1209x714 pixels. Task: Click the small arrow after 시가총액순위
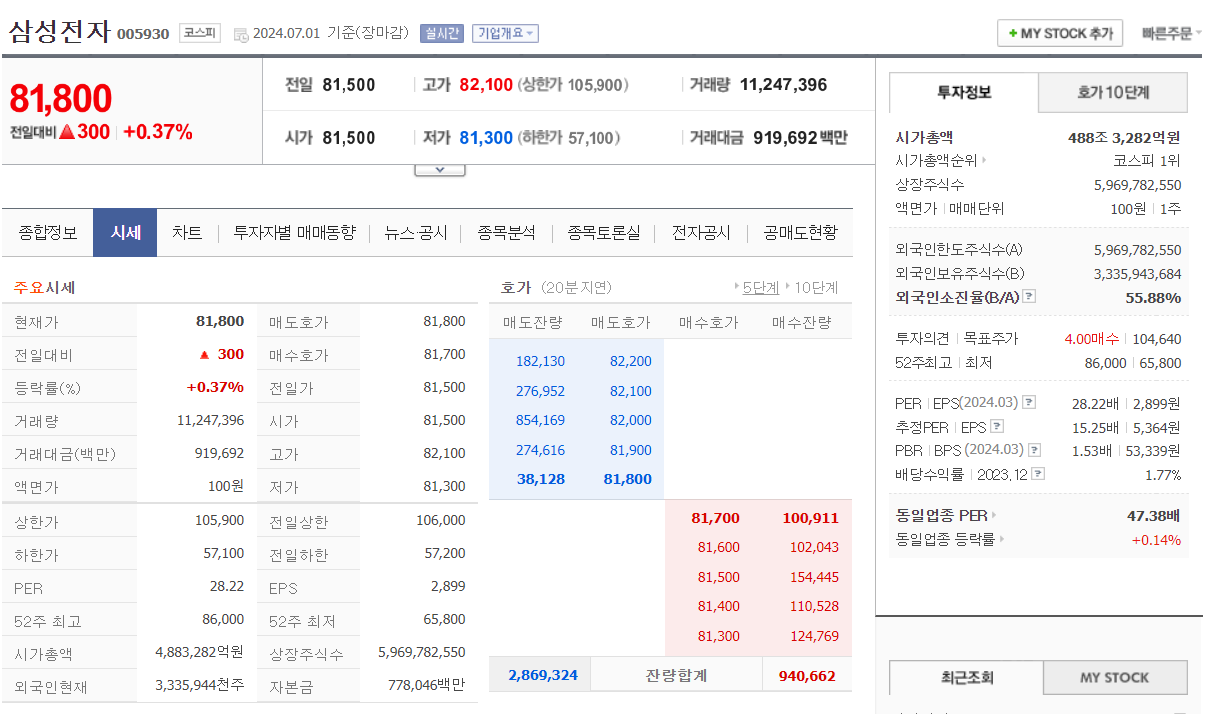[984, 160]
